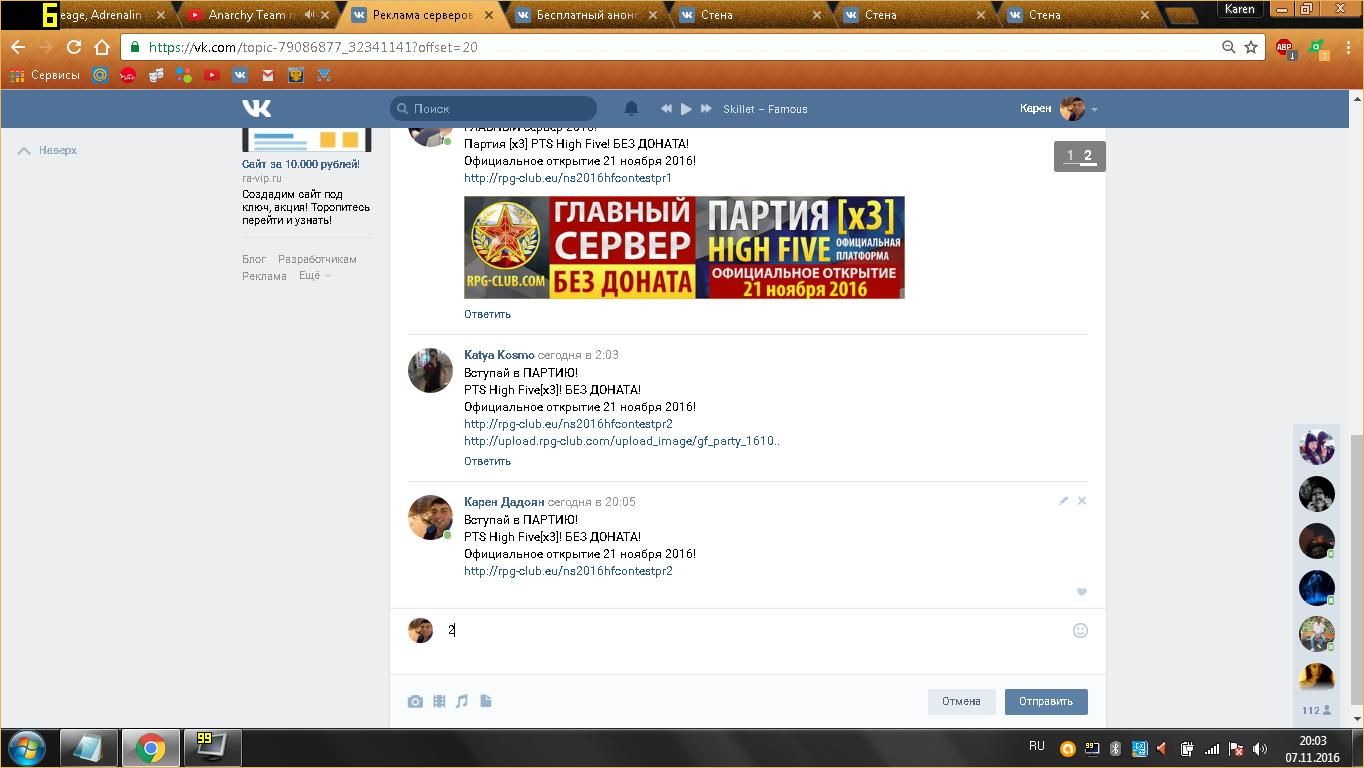This screenshot has width=1364, height=768.
Task: Open the Mail.ru @ bookmark
Action: tap(100, 75)
